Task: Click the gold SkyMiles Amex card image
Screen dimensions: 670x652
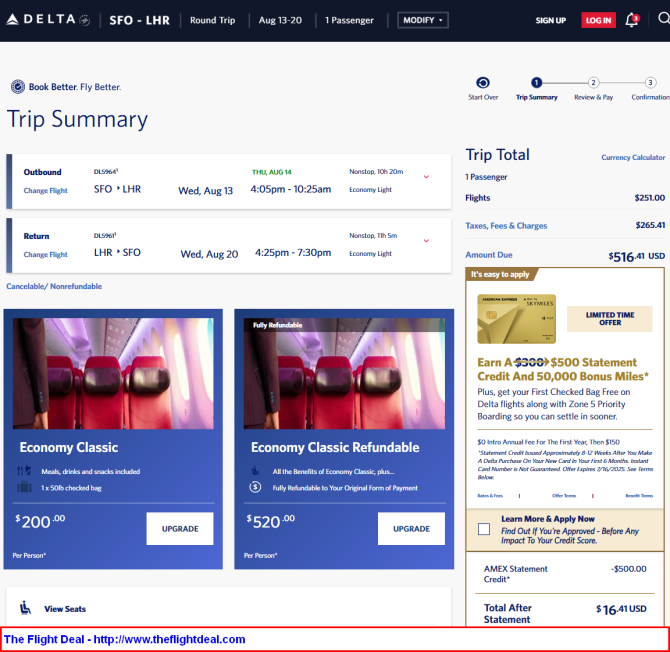Action: (x=516, y=319)
